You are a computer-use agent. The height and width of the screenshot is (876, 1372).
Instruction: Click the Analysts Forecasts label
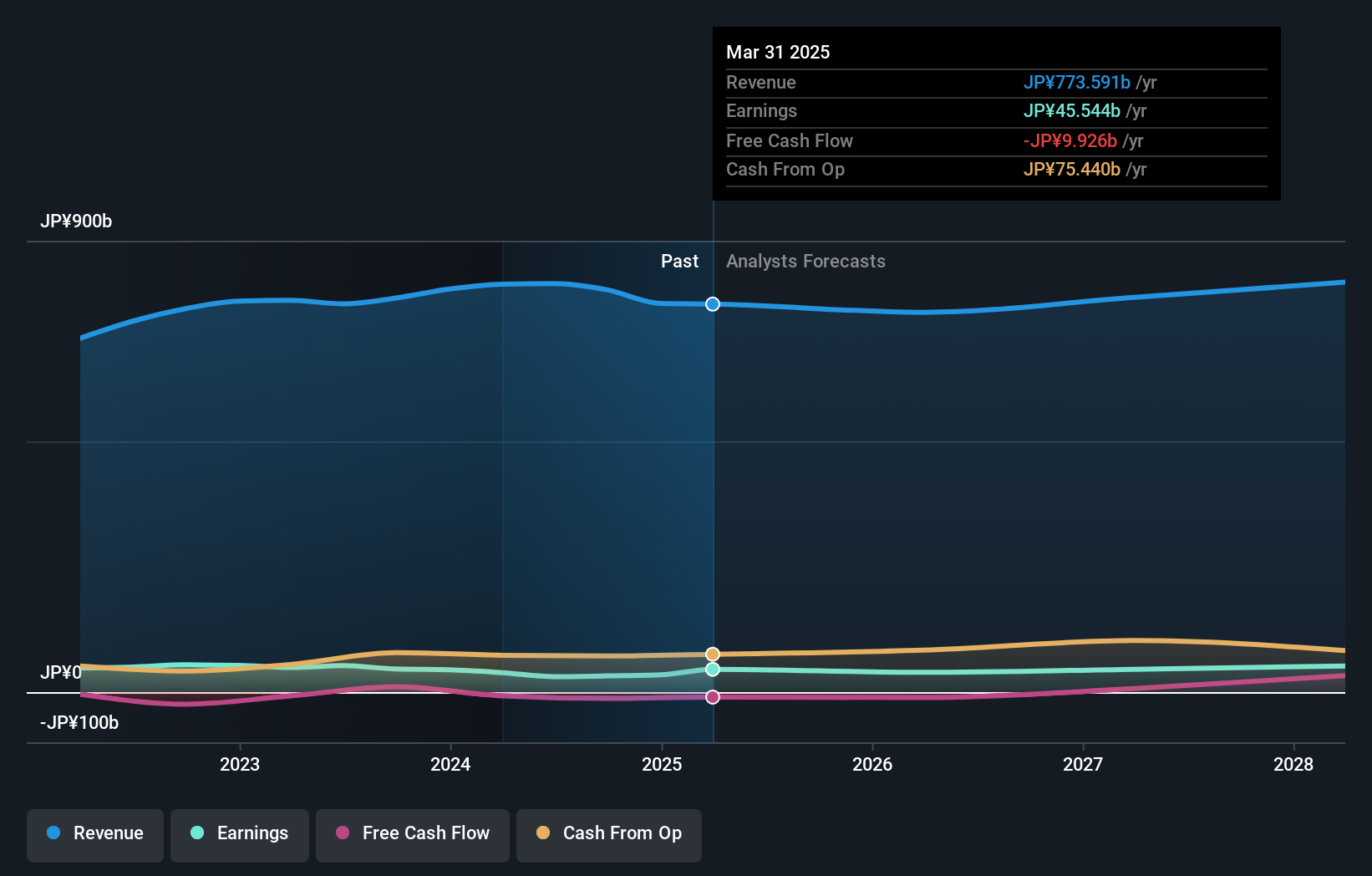tap(805, 261)
